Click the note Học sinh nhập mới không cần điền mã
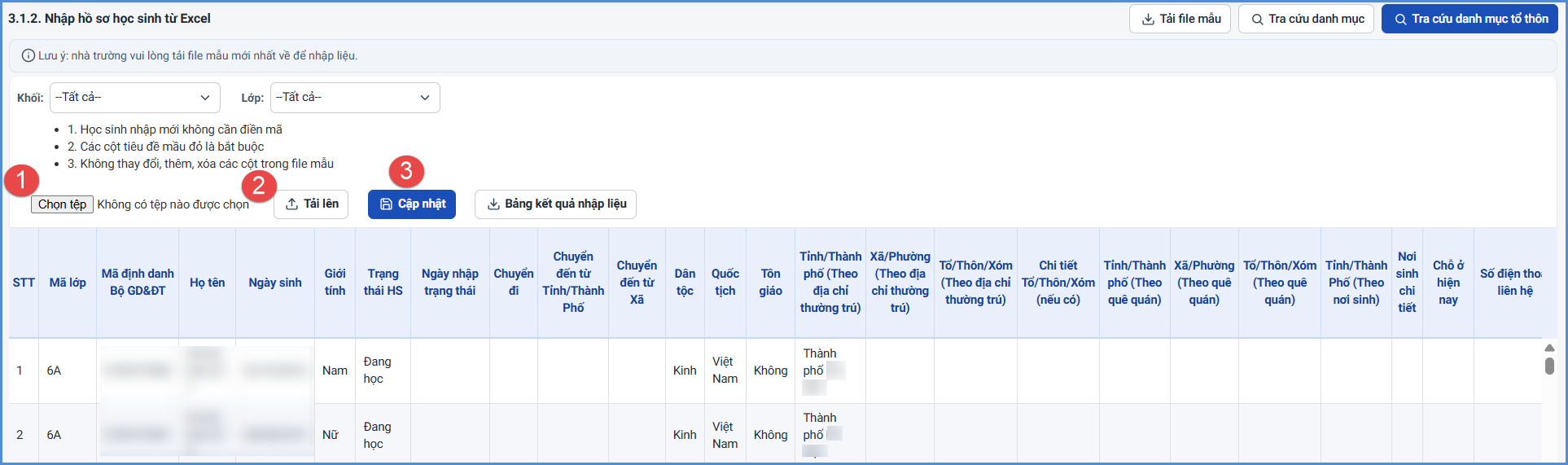 175,129
